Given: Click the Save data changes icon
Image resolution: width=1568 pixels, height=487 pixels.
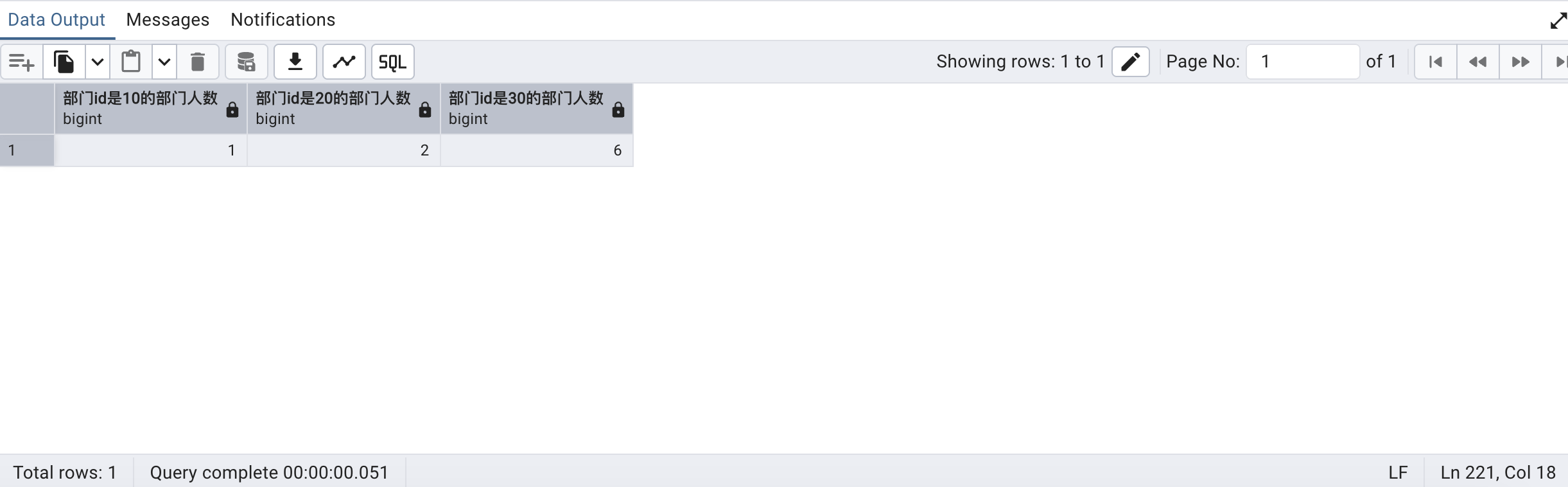Looking at the screenshot, I should 246,62.
